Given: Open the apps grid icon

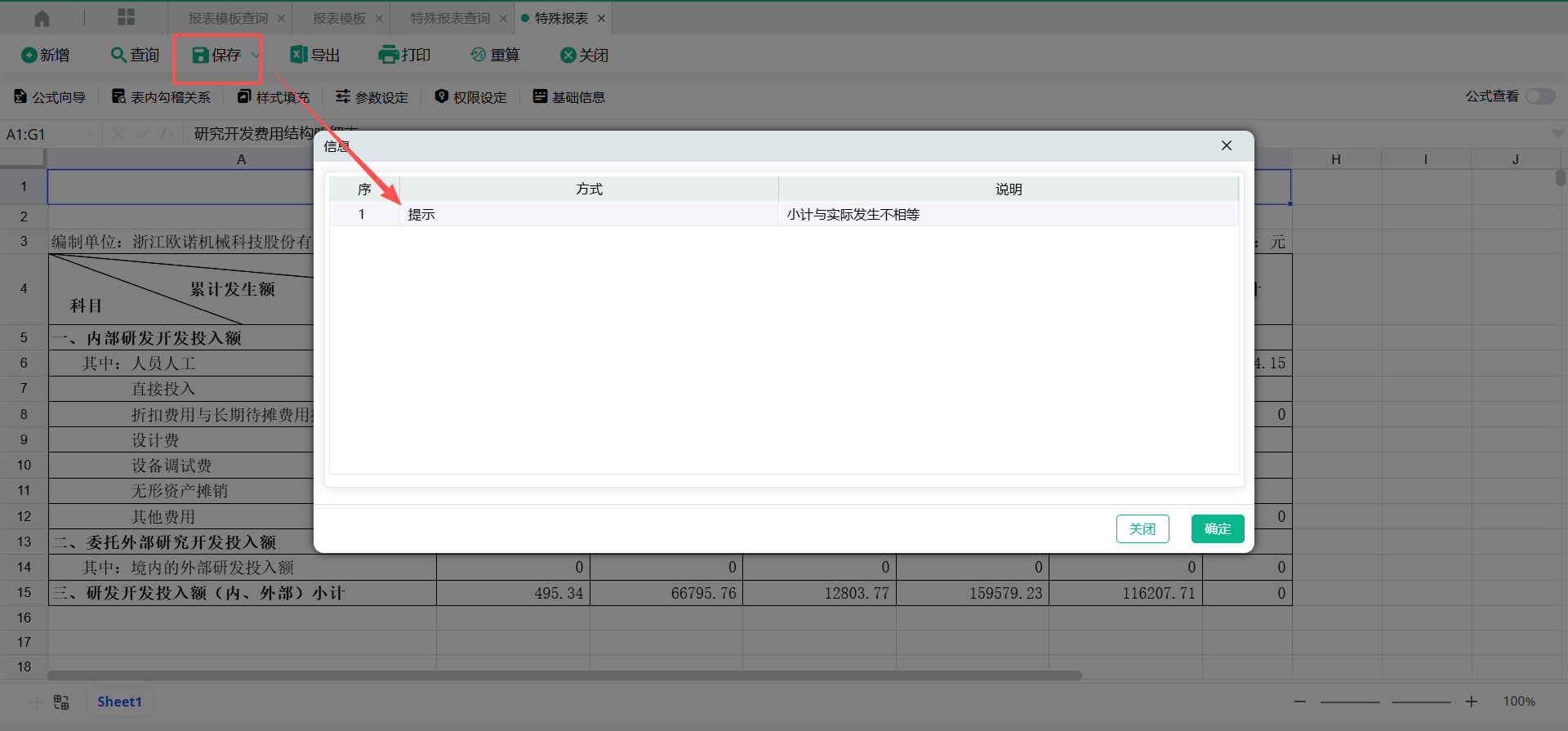Looking at the screenshot, I should [x=126, y=18].
